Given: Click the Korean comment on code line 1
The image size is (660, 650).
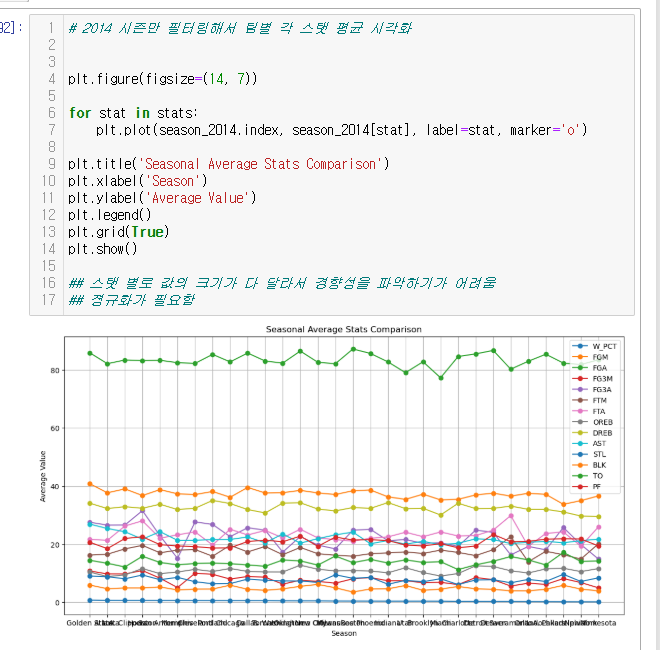Looking at the screenshot, I should click(240, 28).
